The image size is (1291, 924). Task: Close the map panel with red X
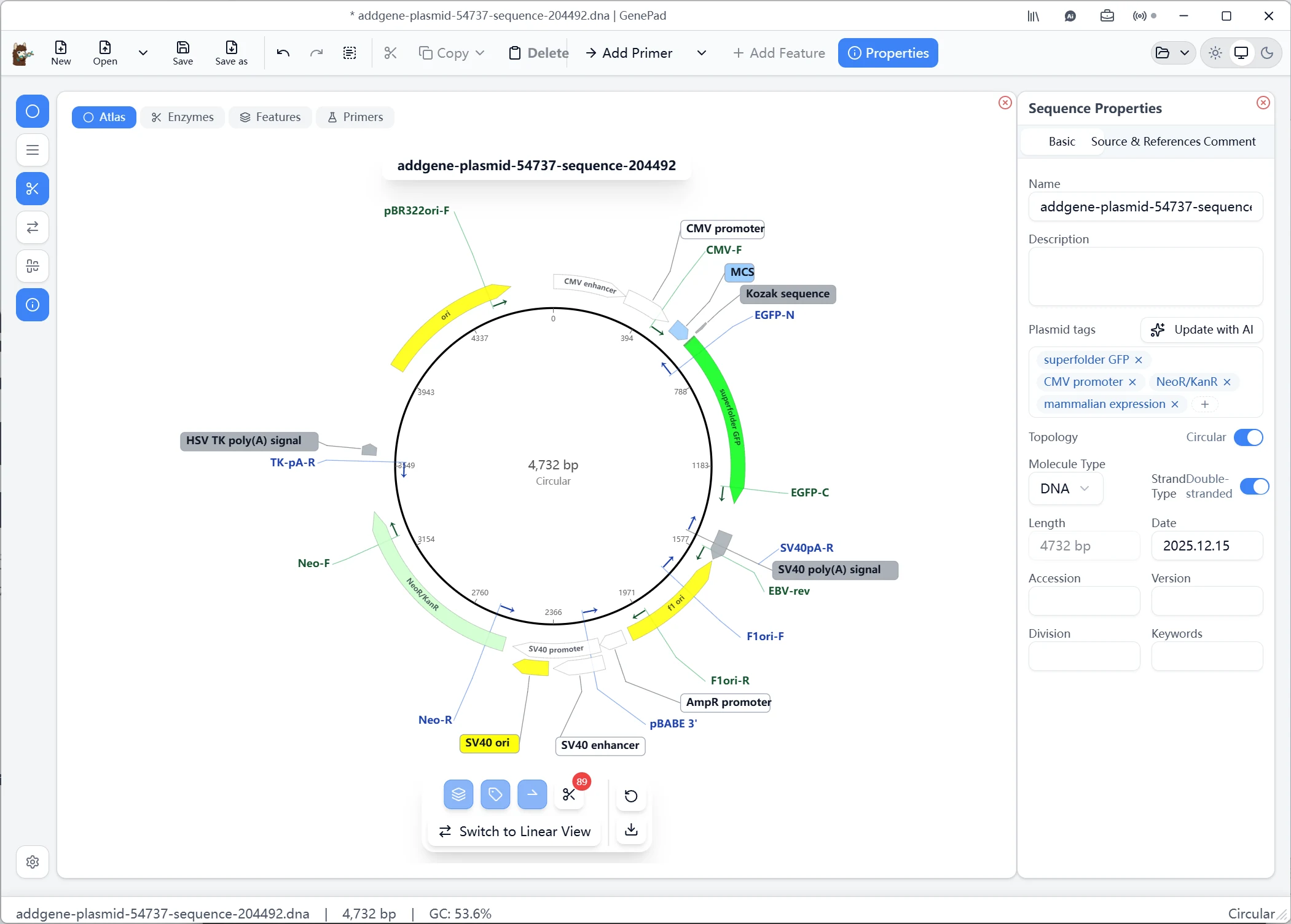(x=1005, y=103)
